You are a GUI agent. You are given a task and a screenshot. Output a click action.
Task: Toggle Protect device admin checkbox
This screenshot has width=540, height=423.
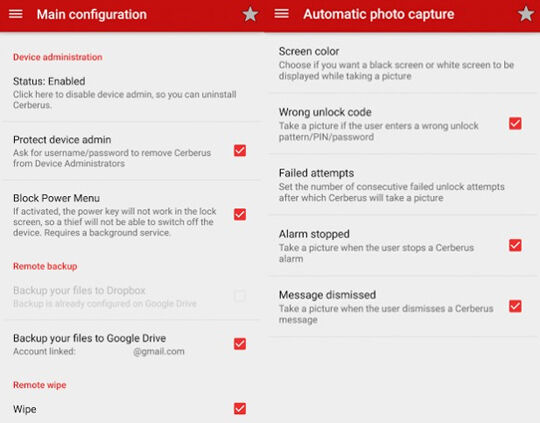click(240, 151)
